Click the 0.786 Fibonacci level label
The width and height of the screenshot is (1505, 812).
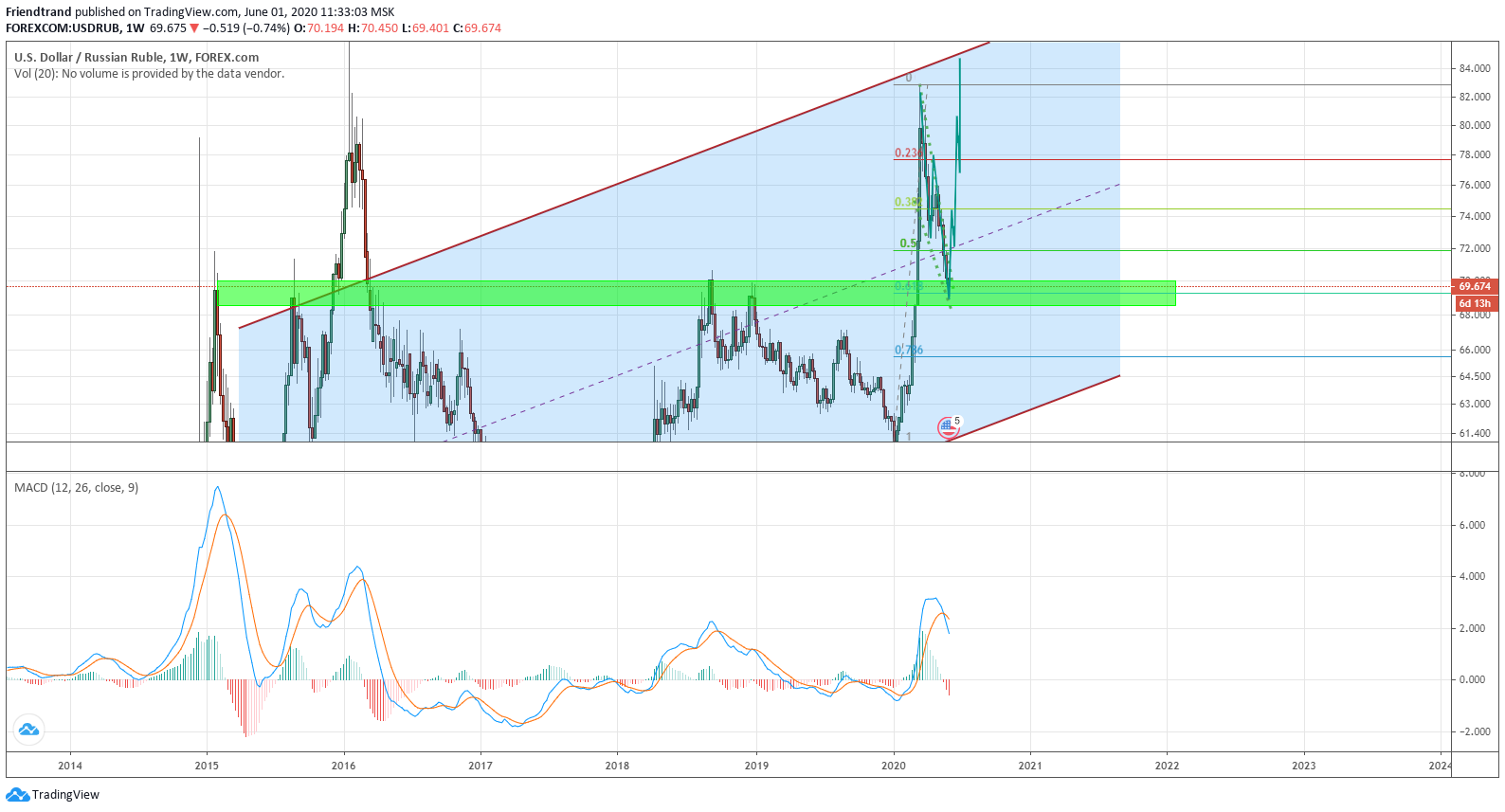[909, 350]
